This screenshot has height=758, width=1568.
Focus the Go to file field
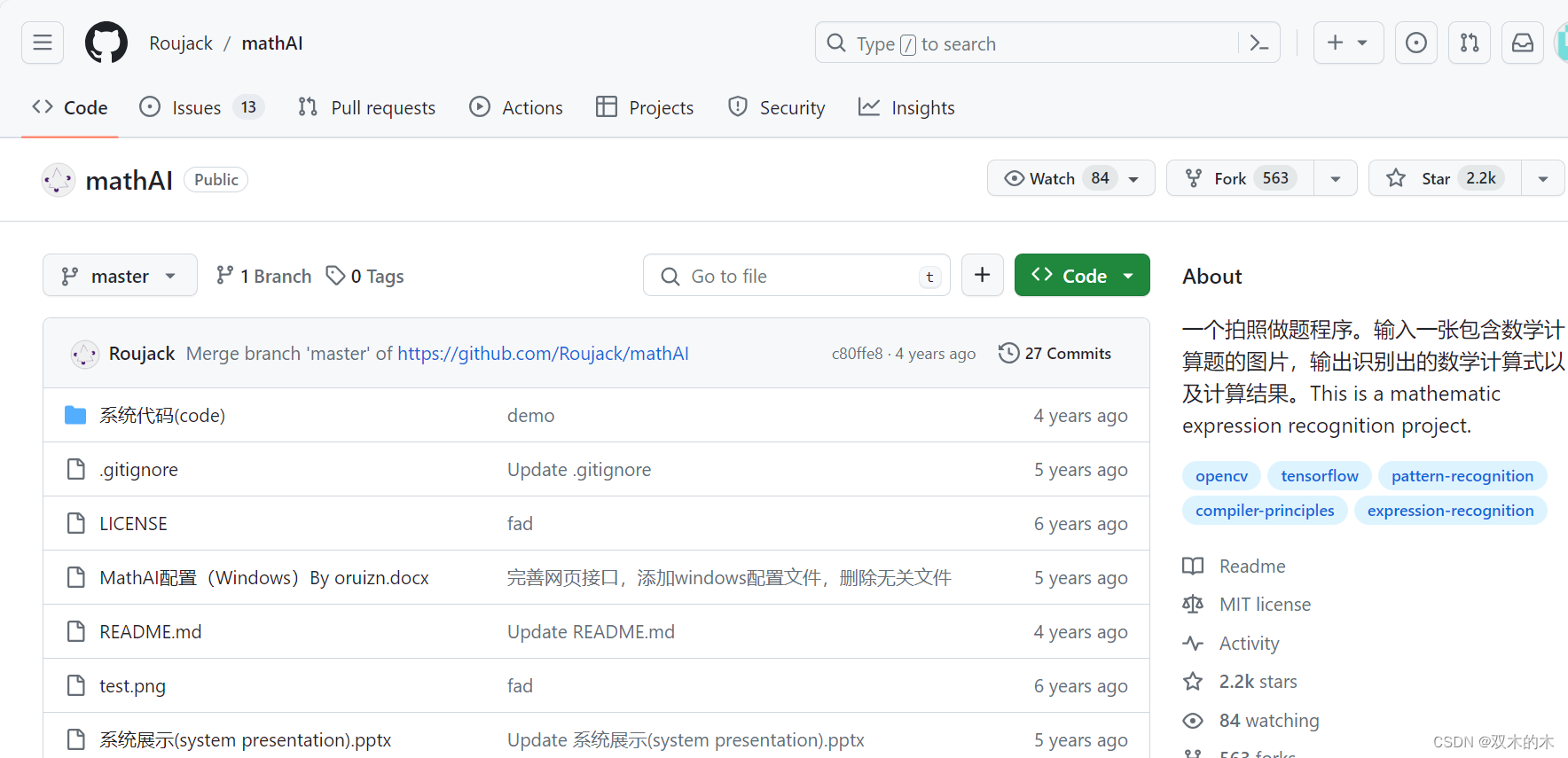pyautogui.click(x=796, y=276)
